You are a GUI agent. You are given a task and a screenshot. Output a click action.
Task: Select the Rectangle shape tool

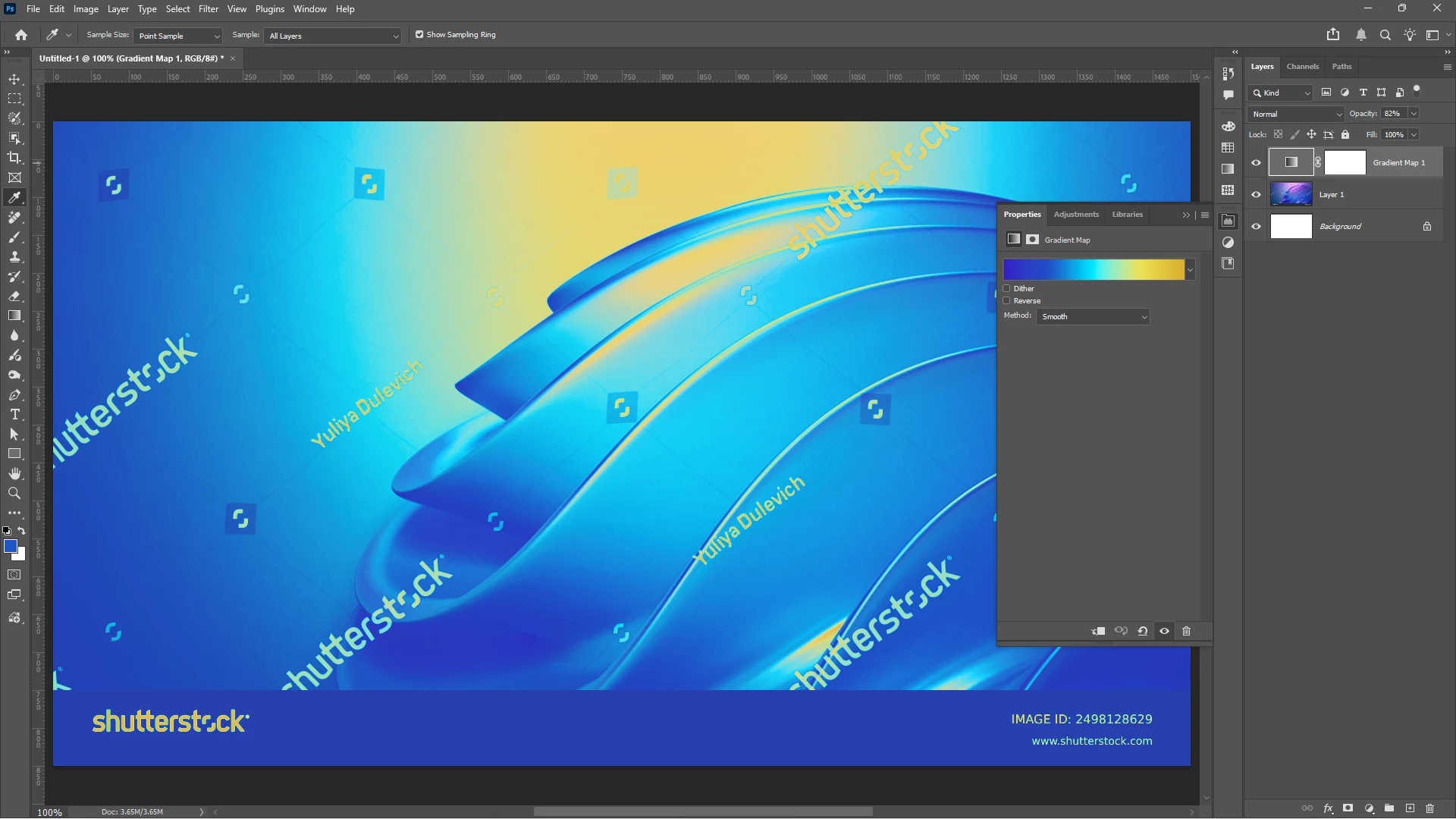point(14,453)
